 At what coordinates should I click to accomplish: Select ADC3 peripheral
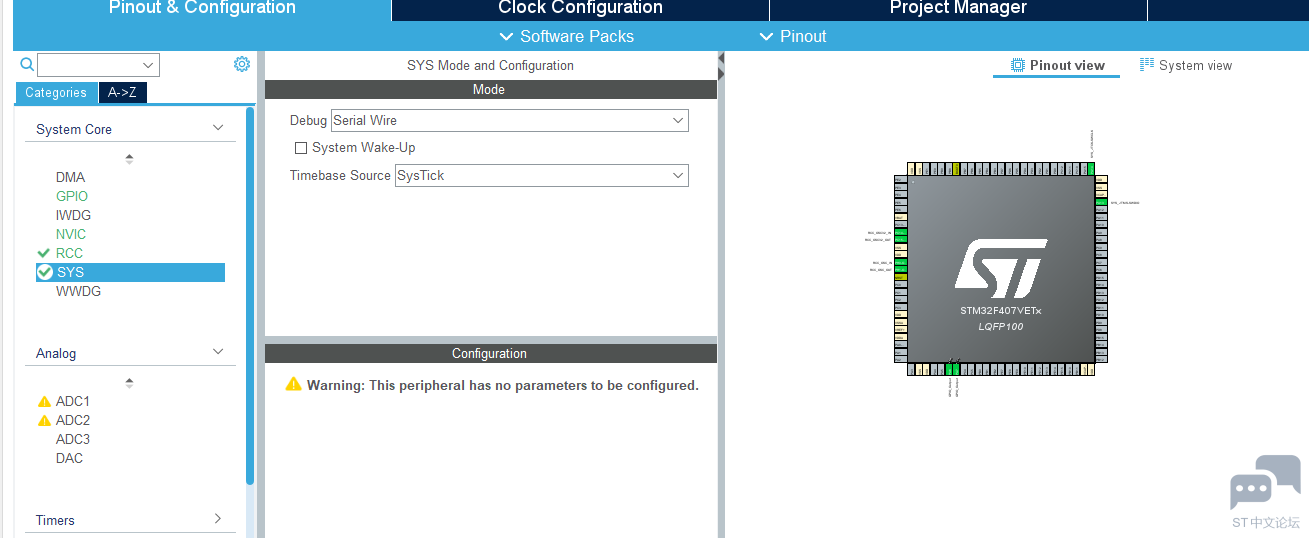pos(73,439)
